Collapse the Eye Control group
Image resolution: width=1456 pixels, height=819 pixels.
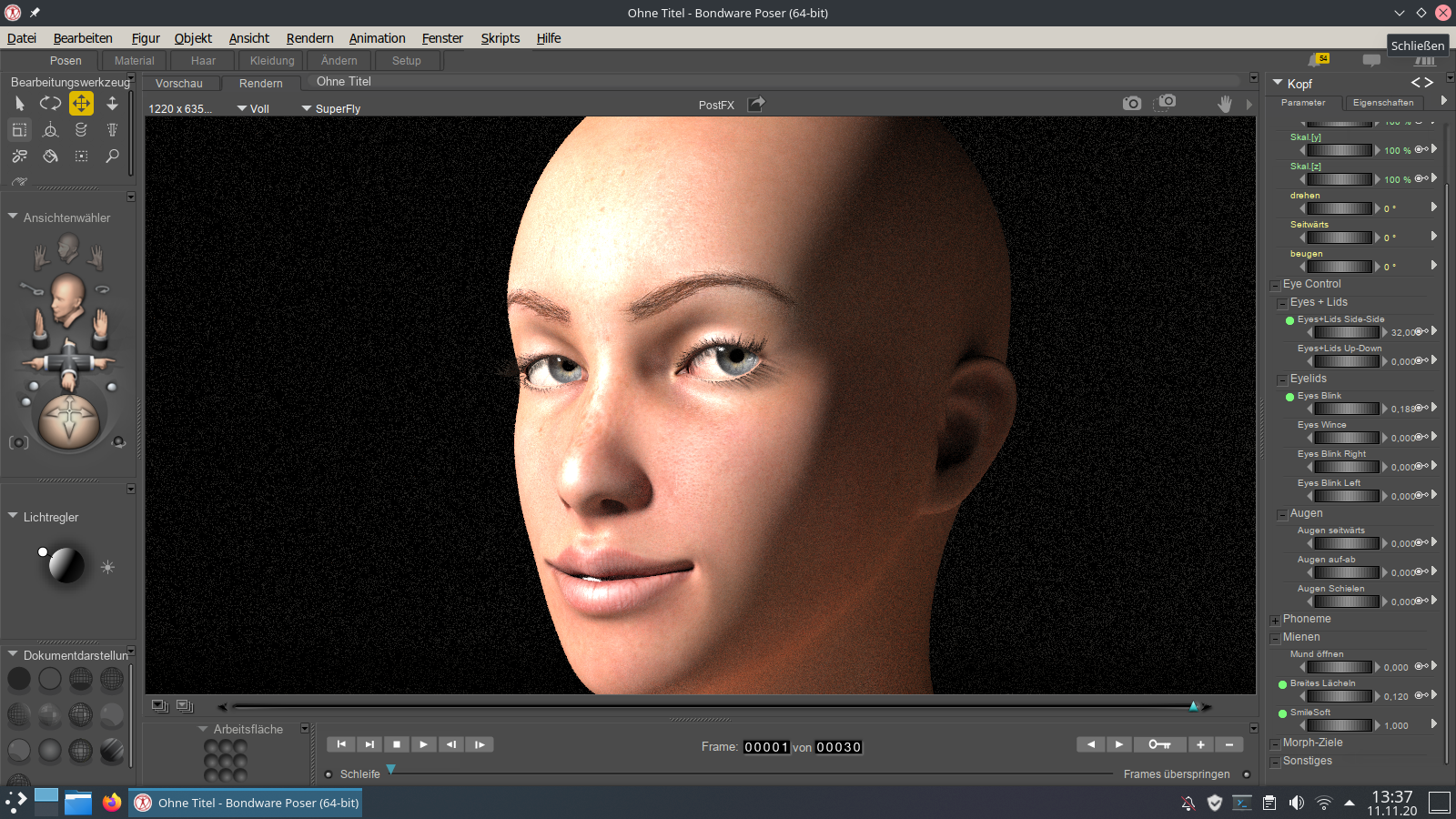[x=1275, y=285]
